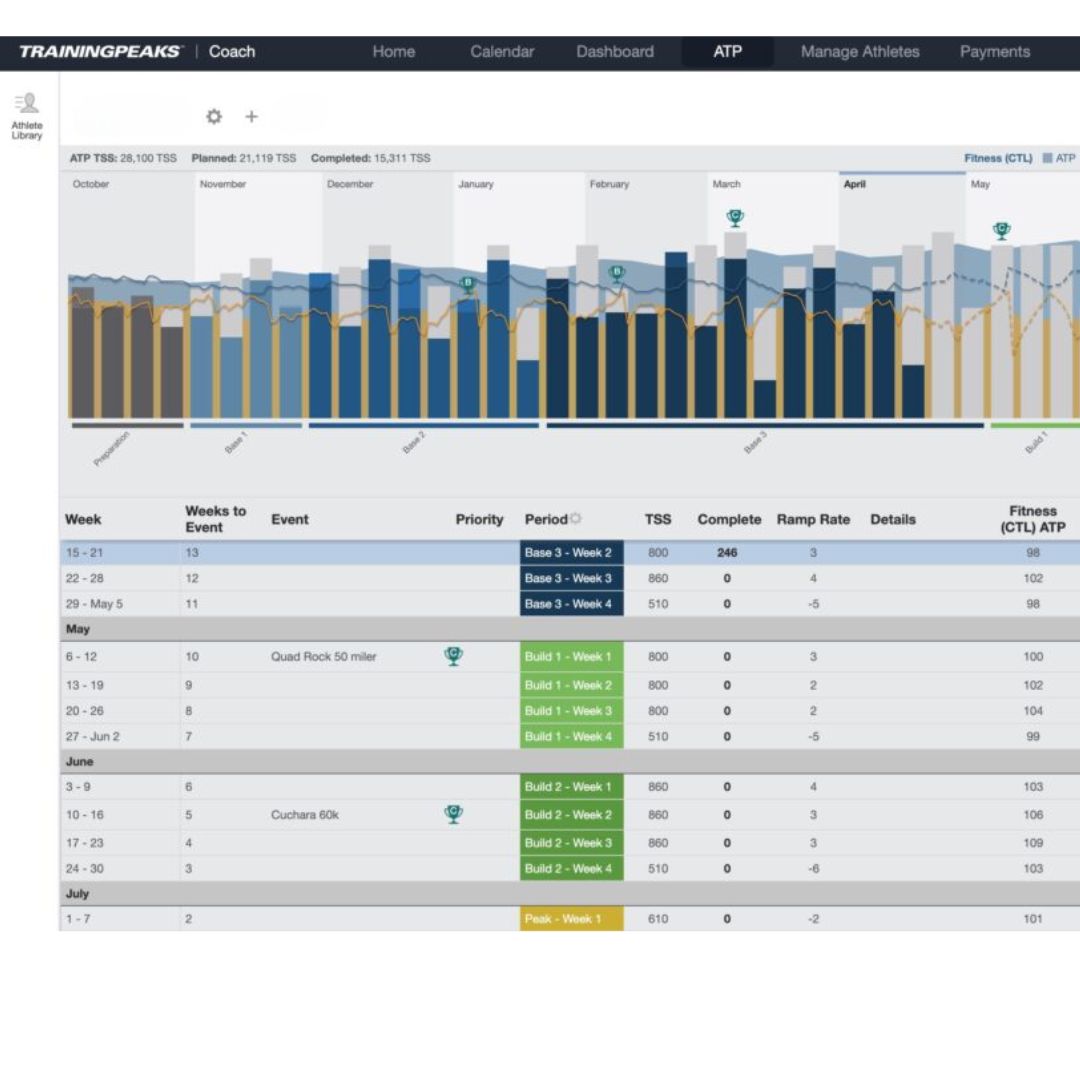
Task: Toggle the Fitness (CTL) legend item
Action: (997, 158)
